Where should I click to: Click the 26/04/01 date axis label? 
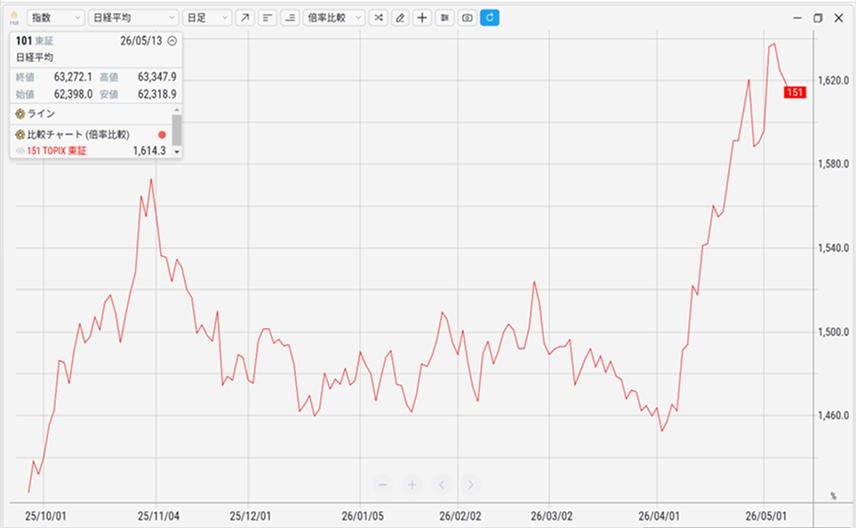659,516
